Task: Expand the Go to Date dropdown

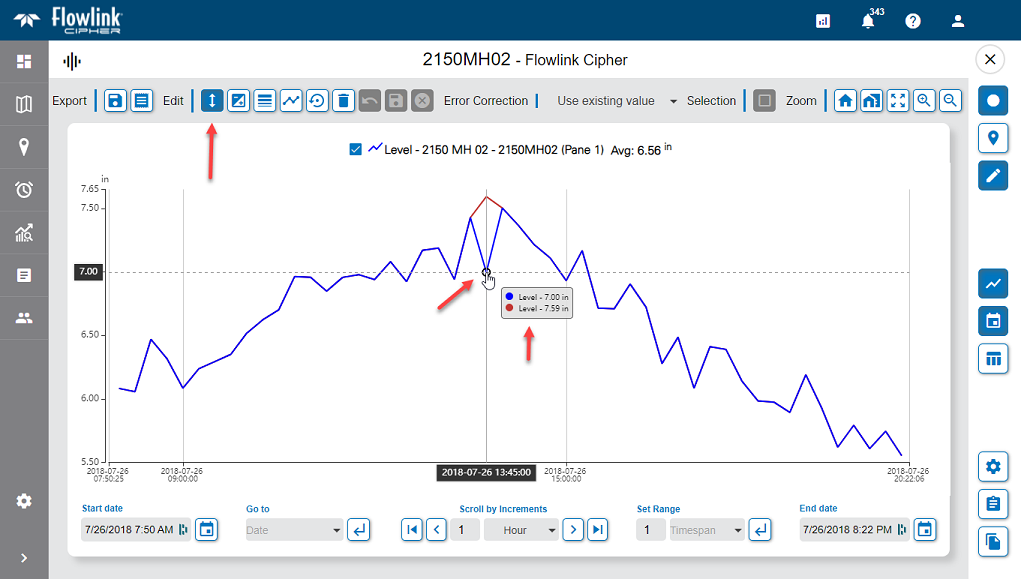Action: pos(294,530)
